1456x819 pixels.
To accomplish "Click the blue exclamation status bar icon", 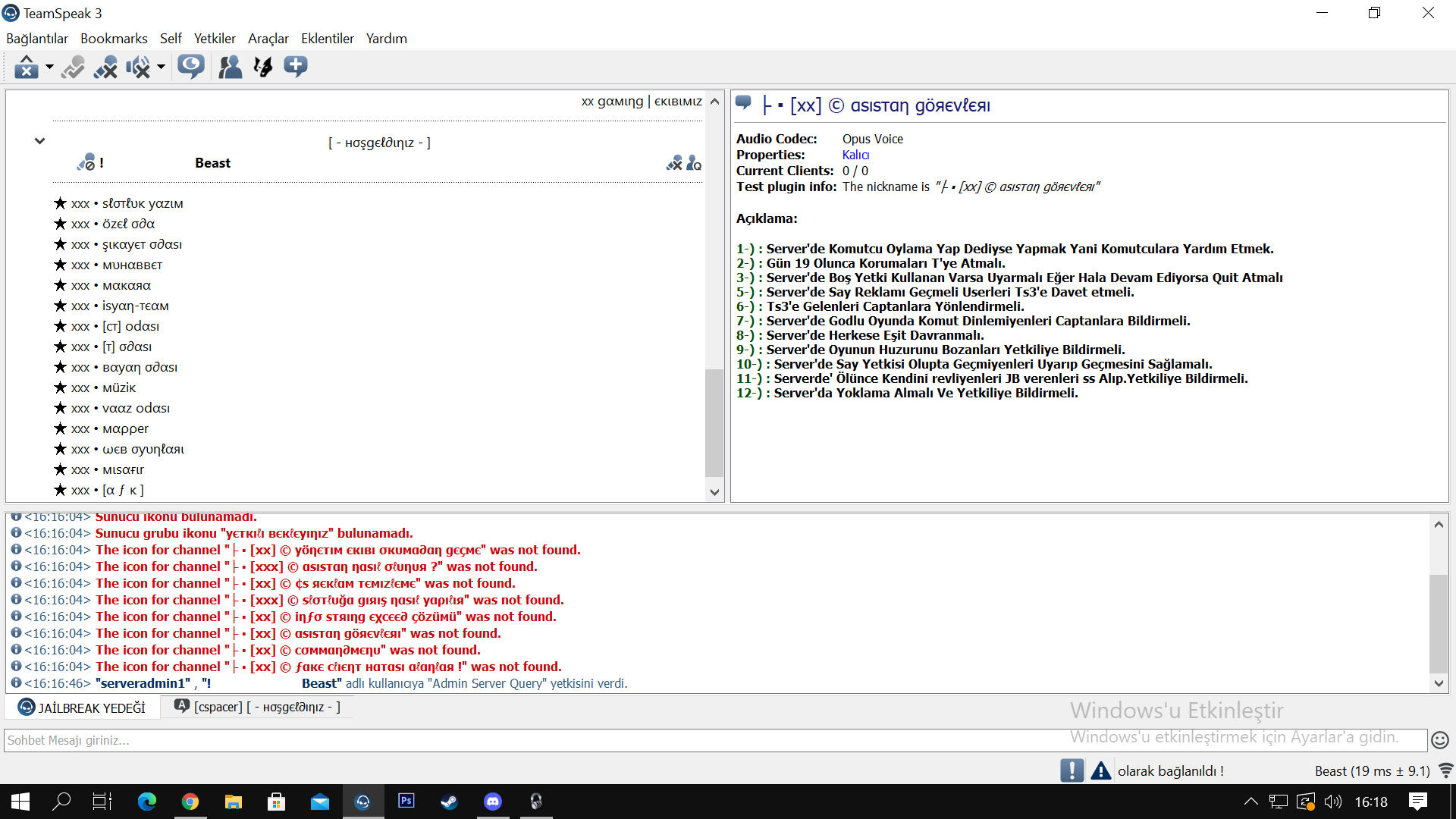I will [1072, 770].
